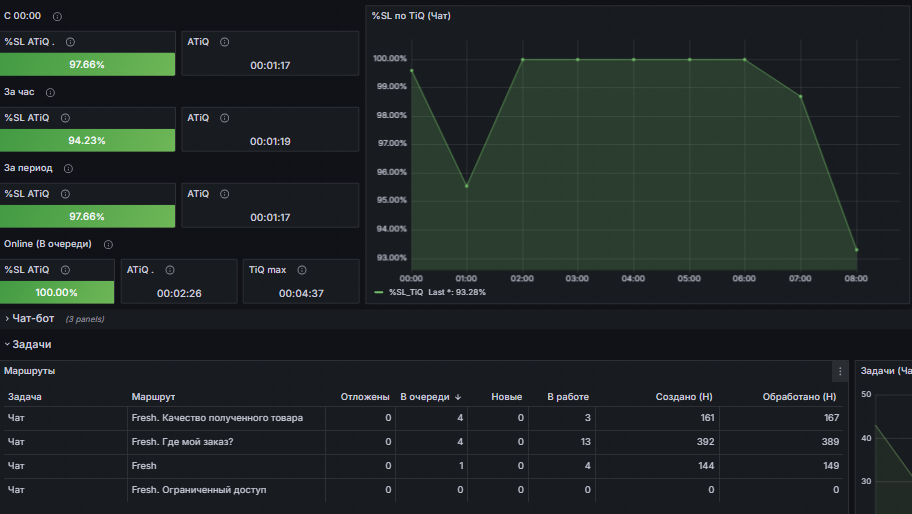Click info icon beside За период heading
Screen dimensions: 912x514
[67, 168]
